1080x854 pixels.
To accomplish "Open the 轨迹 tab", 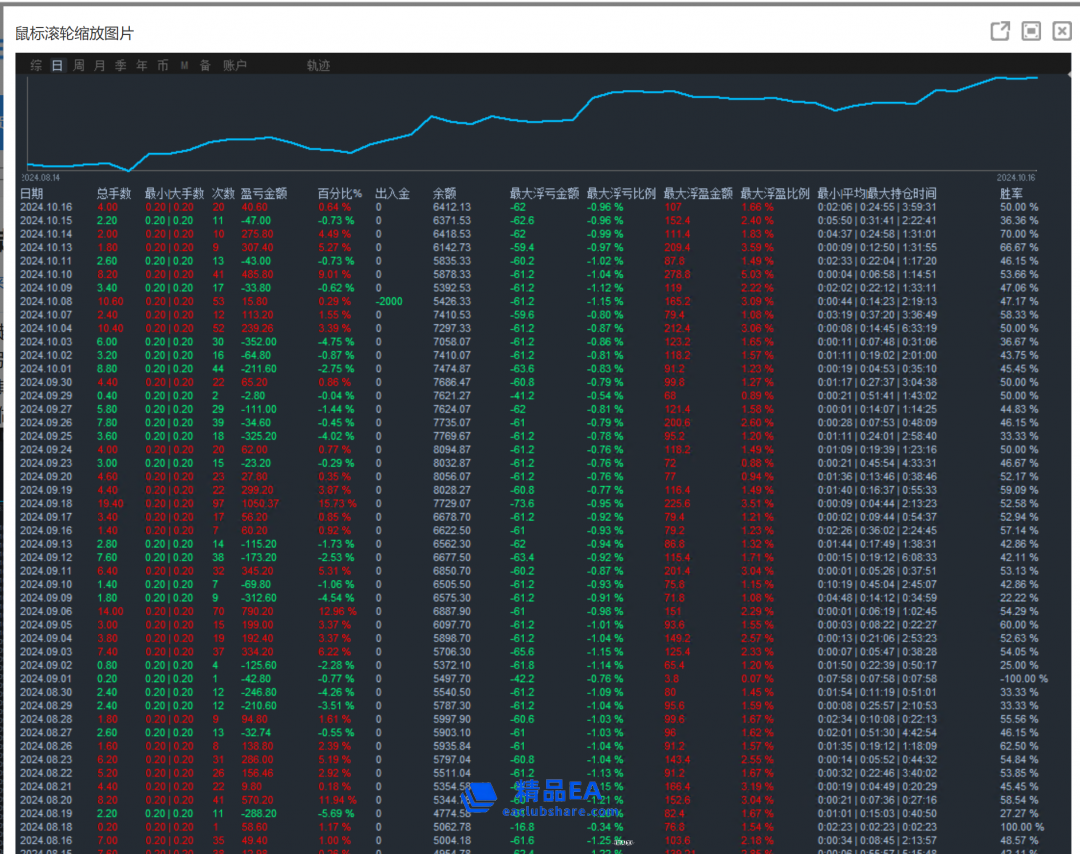I will click(318, 66).
